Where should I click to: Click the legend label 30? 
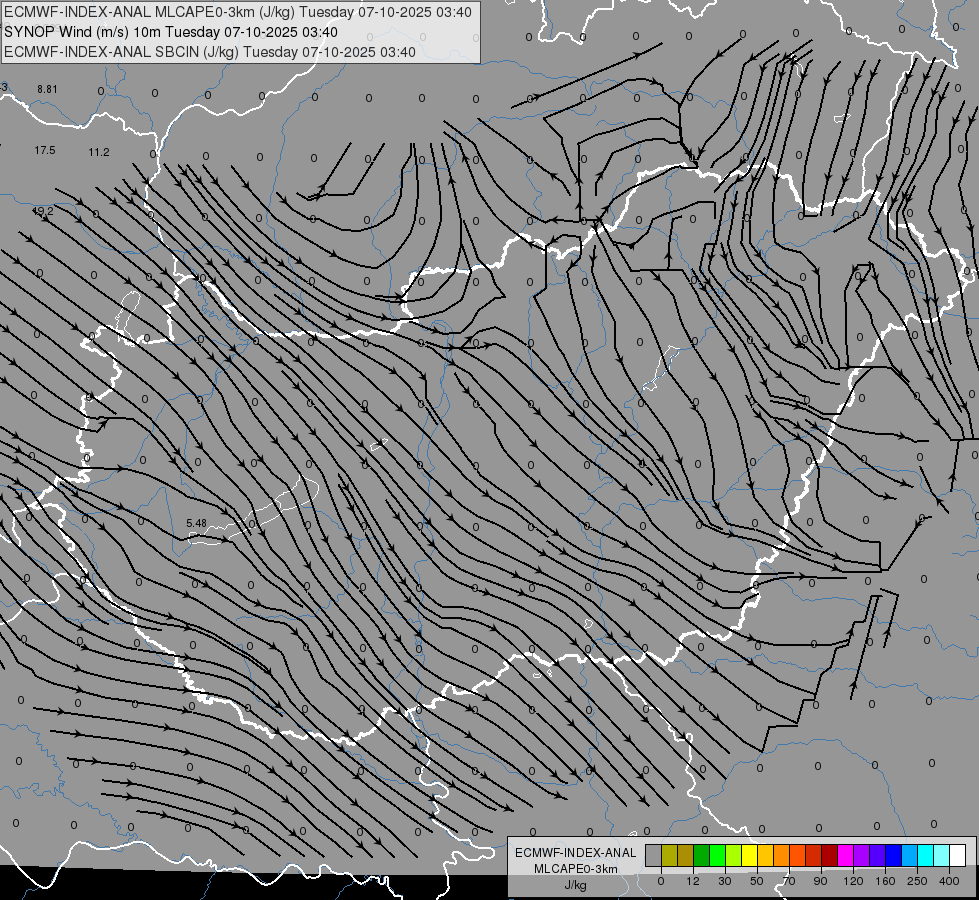(x=725, y=881)
